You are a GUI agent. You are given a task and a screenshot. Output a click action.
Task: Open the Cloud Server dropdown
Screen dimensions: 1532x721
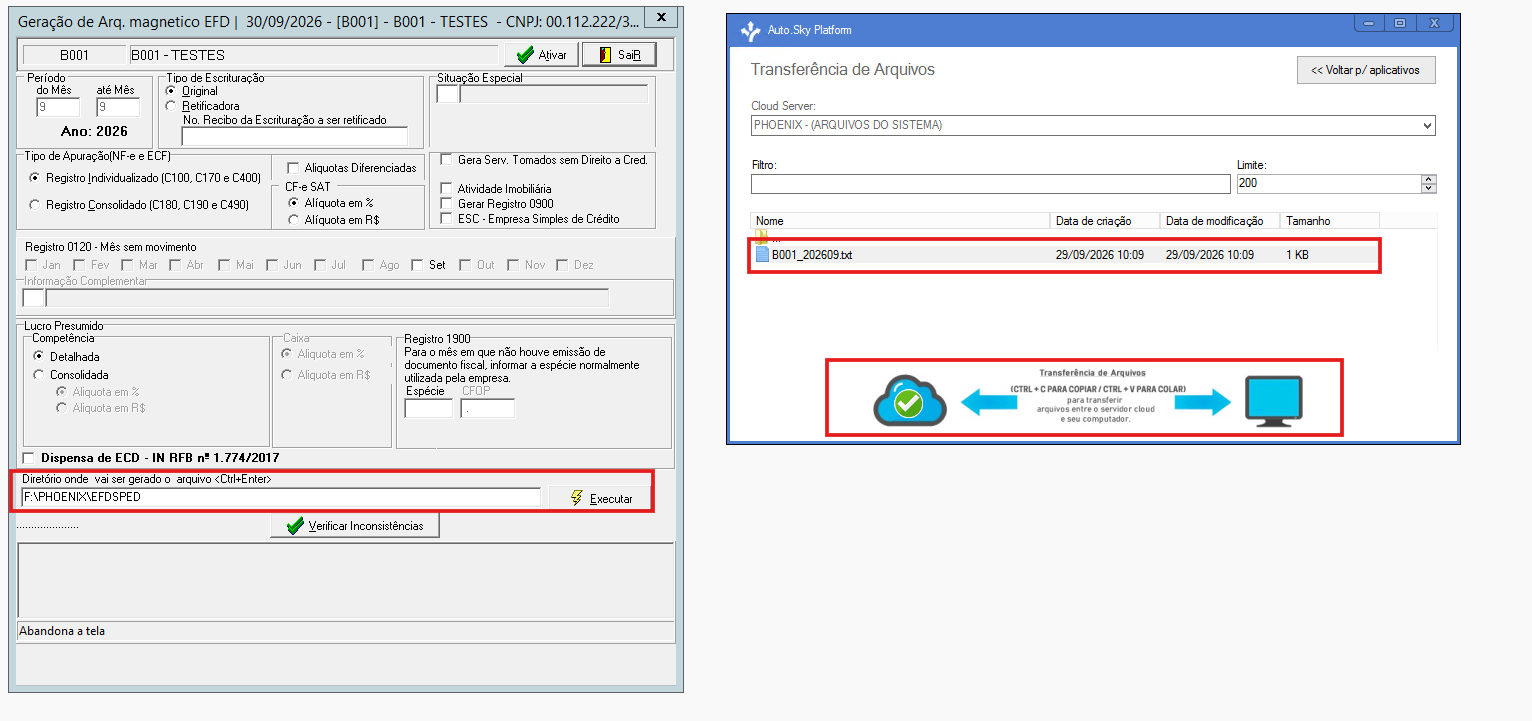[x=1427, y=126]
